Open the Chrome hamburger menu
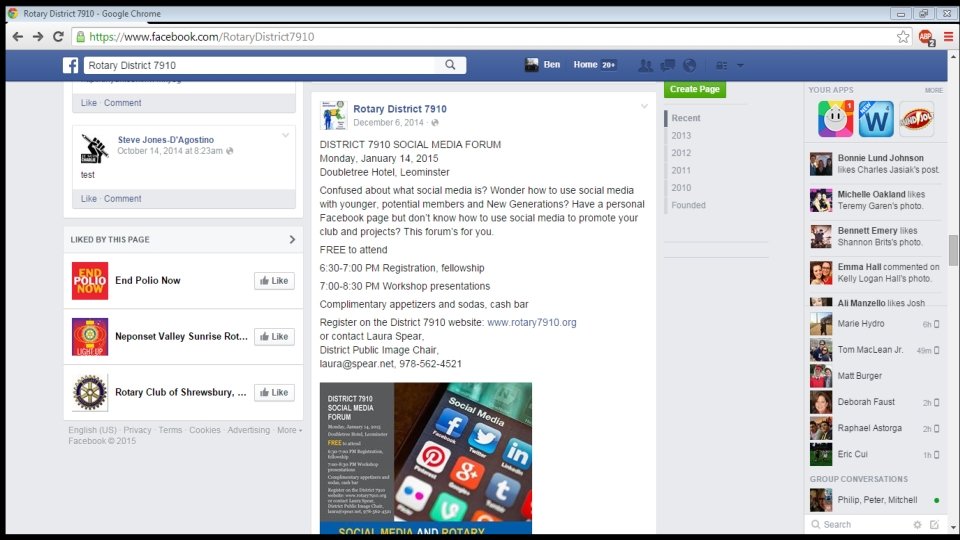 coord(948,37)
